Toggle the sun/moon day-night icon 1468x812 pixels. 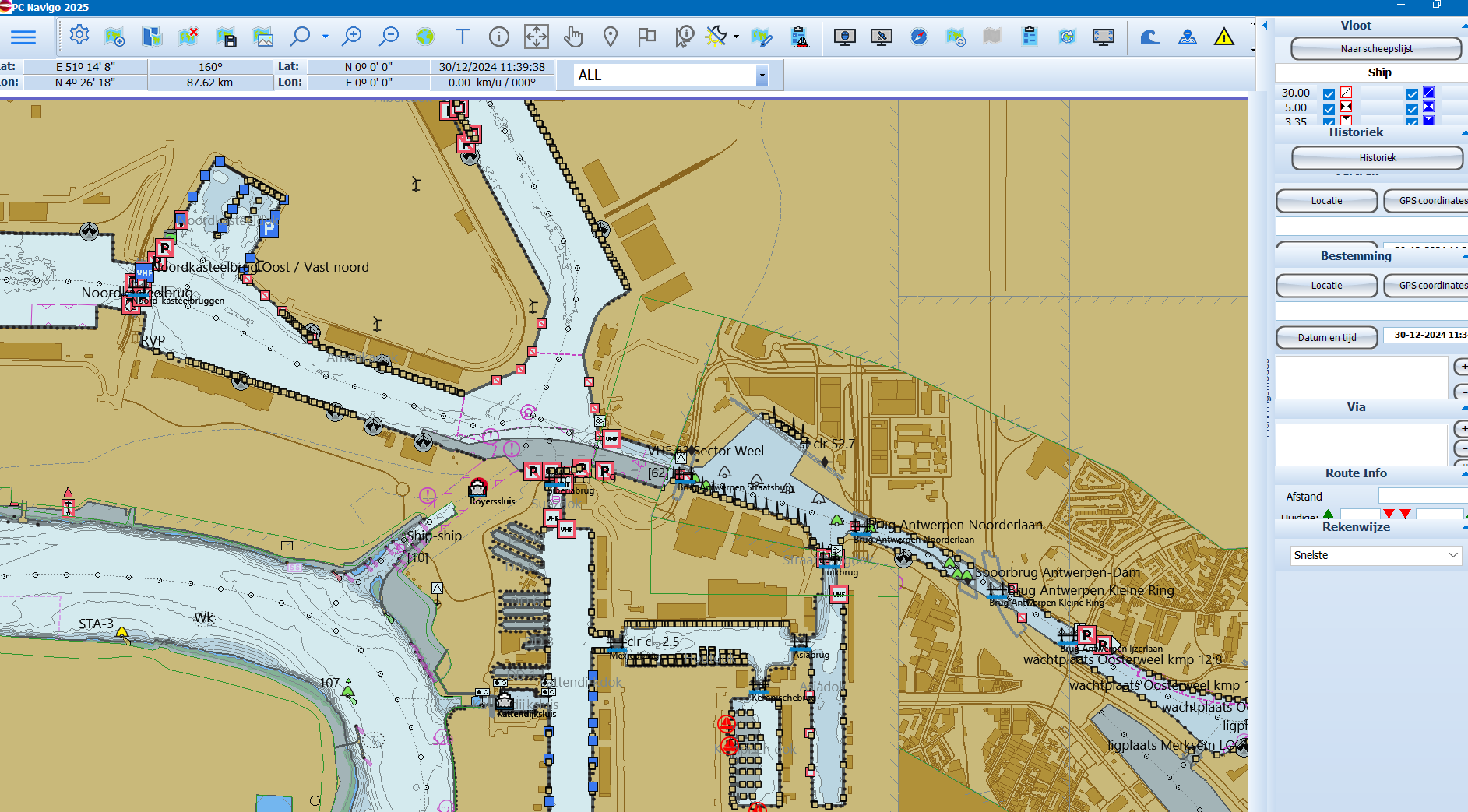click(716, 37)
